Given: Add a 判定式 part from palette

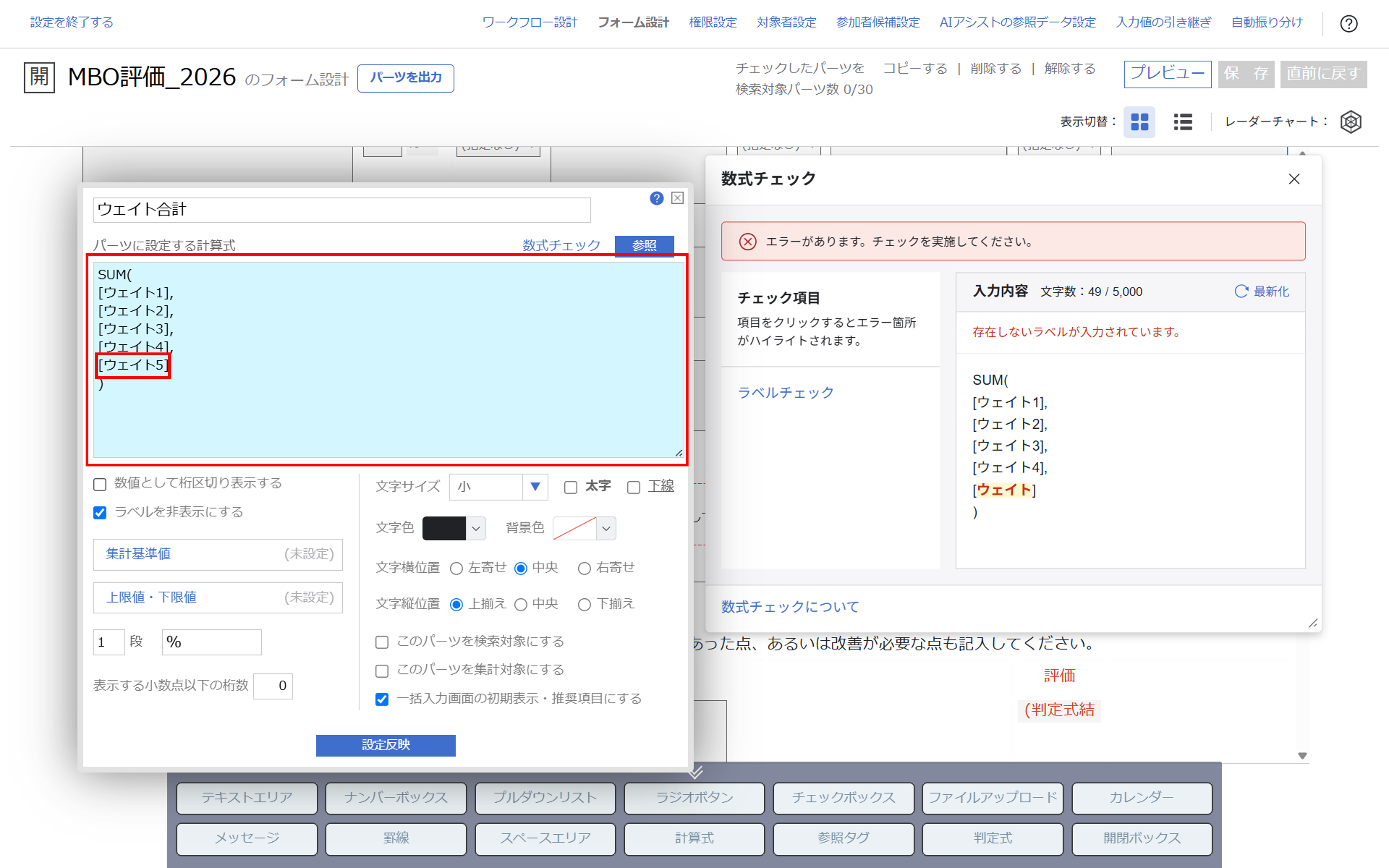Looking at the screenshot, I should click(992, 839).
